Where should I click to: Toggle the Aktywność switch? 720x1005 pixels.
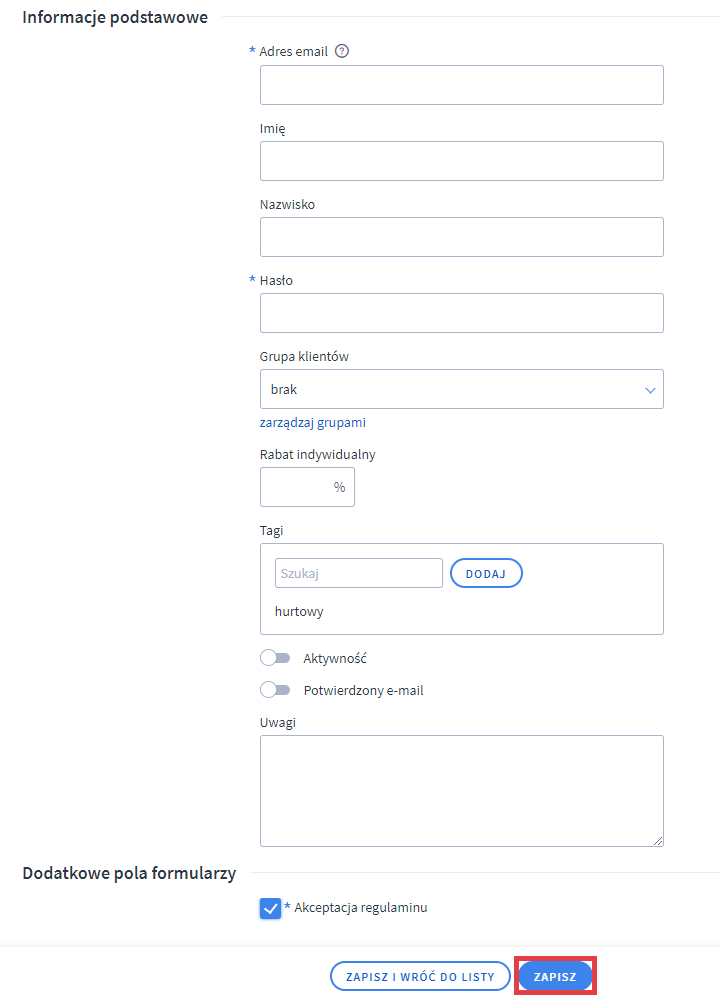[x=274, y=658]
